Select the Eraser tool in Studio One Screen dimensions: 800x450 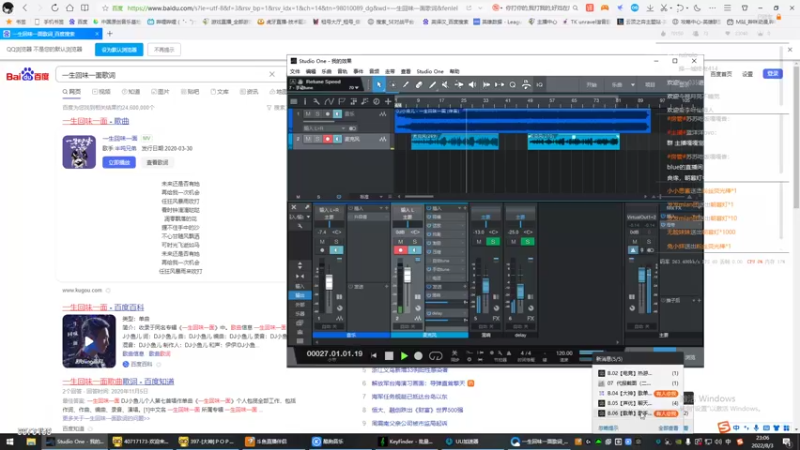pyautogui.click(x=419, y=85)
